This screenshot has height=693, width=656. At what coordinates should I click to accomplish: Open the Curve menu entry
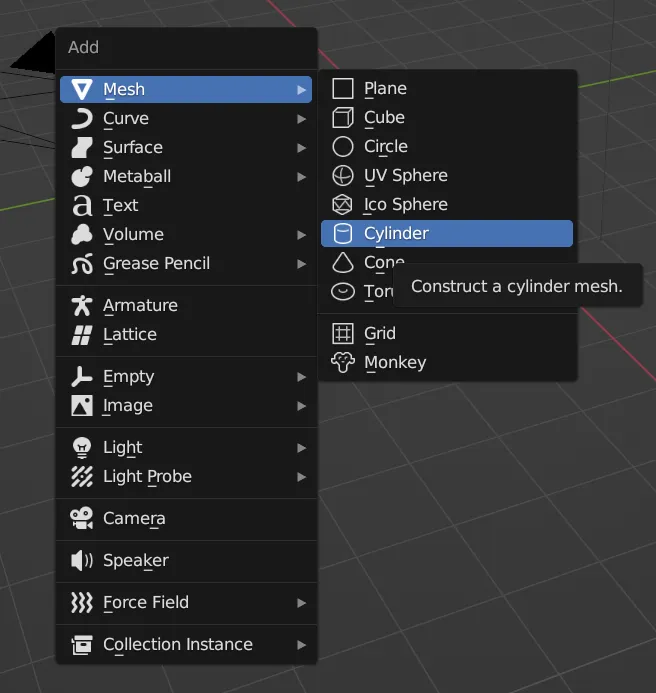186,118
